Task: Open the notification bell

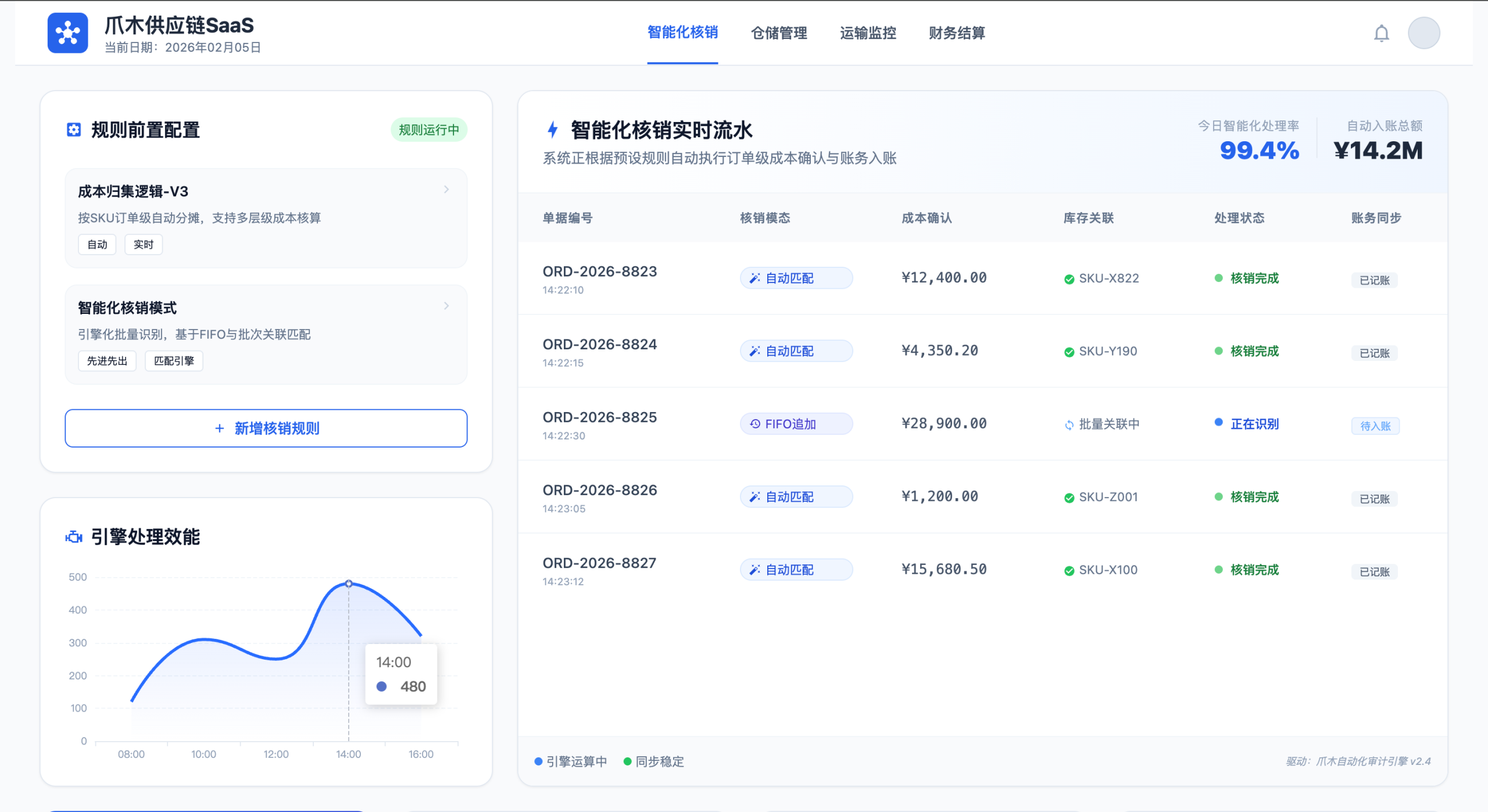Action: point(1381,33)
